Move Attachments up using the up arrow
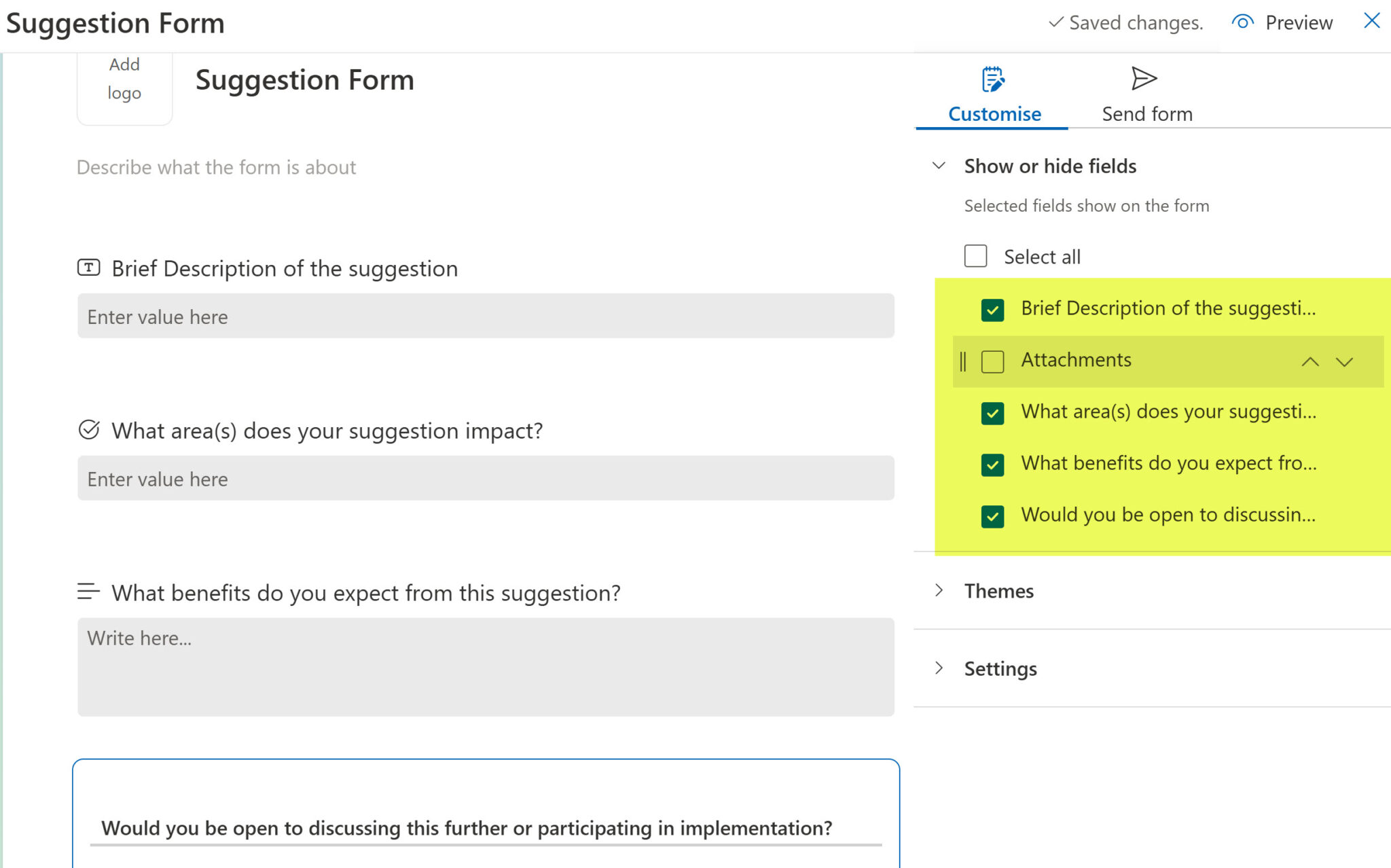The width and height of the screenshot is (1391, 868). [x=1309, y=362]
